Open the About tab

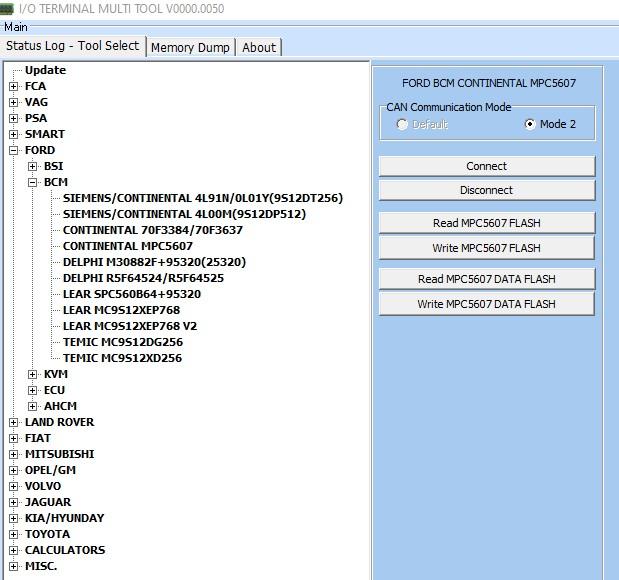coord(259,47)
